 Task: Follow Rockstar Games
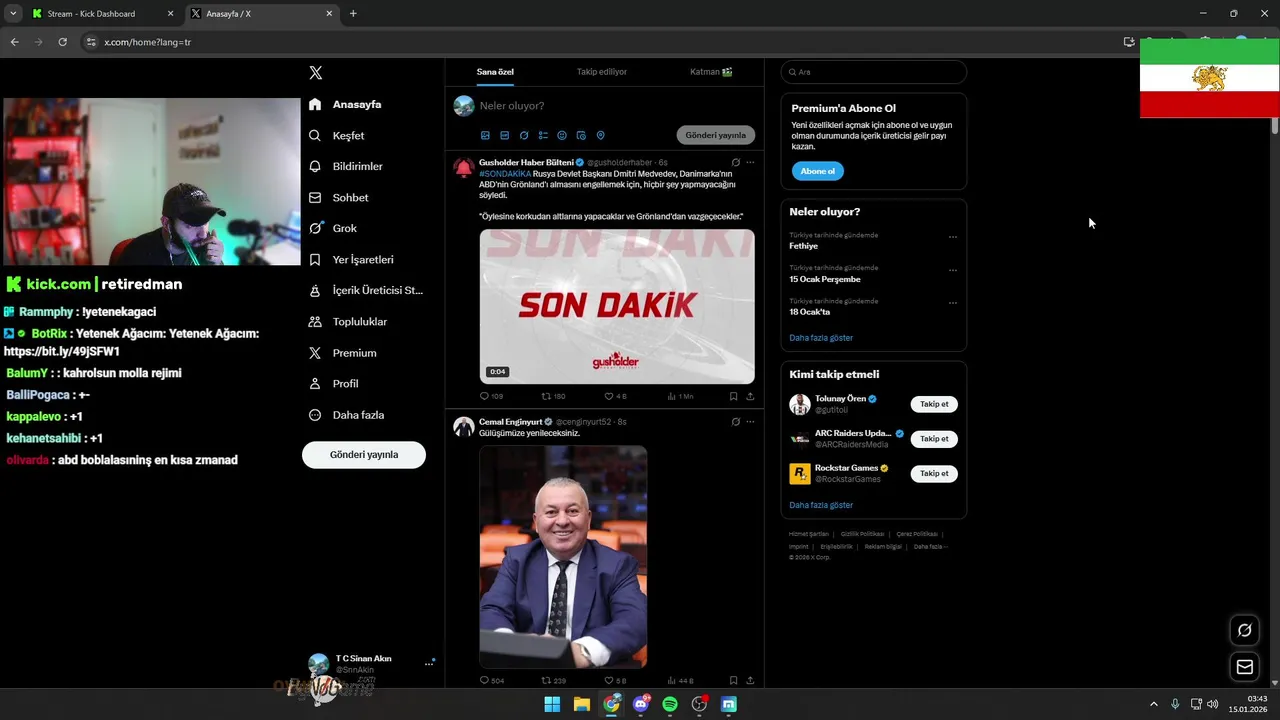pos(934,474)
